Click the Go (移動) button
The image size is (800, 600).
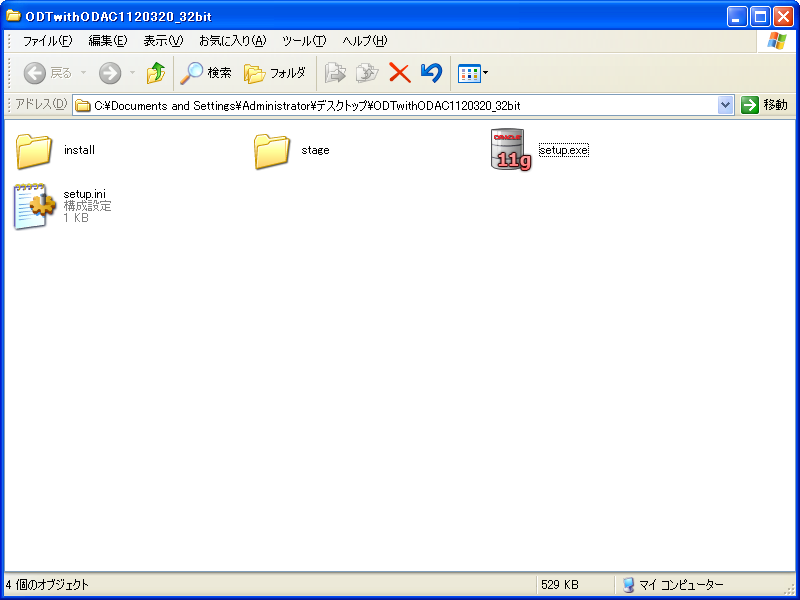[x=765, y=105]
